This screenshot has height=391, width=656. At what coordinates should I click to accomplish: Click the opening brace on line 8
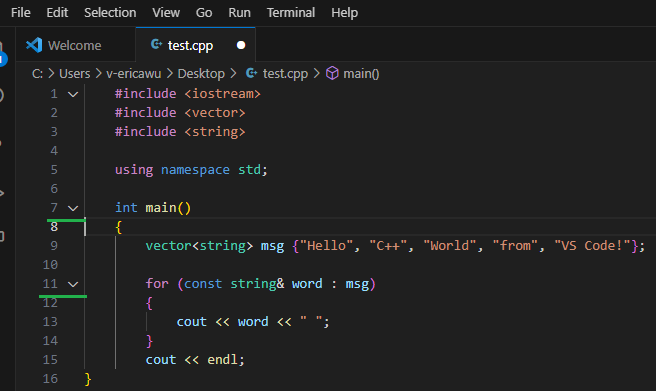(x=119, y=227)
